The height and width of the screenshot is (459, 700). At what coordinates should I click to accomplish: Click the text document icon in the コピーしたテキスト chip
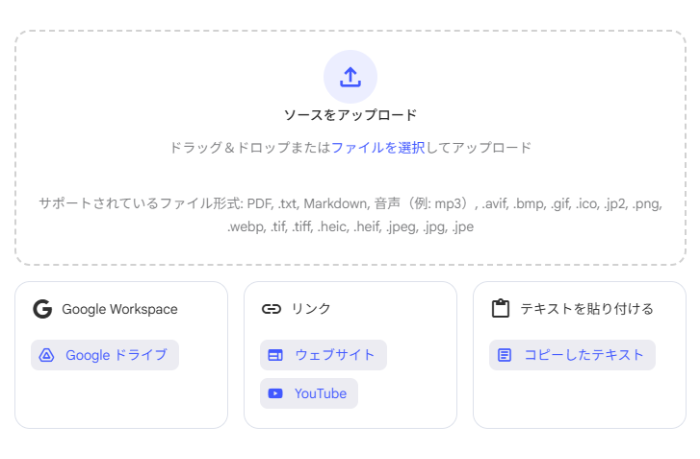tap(504, 355)
